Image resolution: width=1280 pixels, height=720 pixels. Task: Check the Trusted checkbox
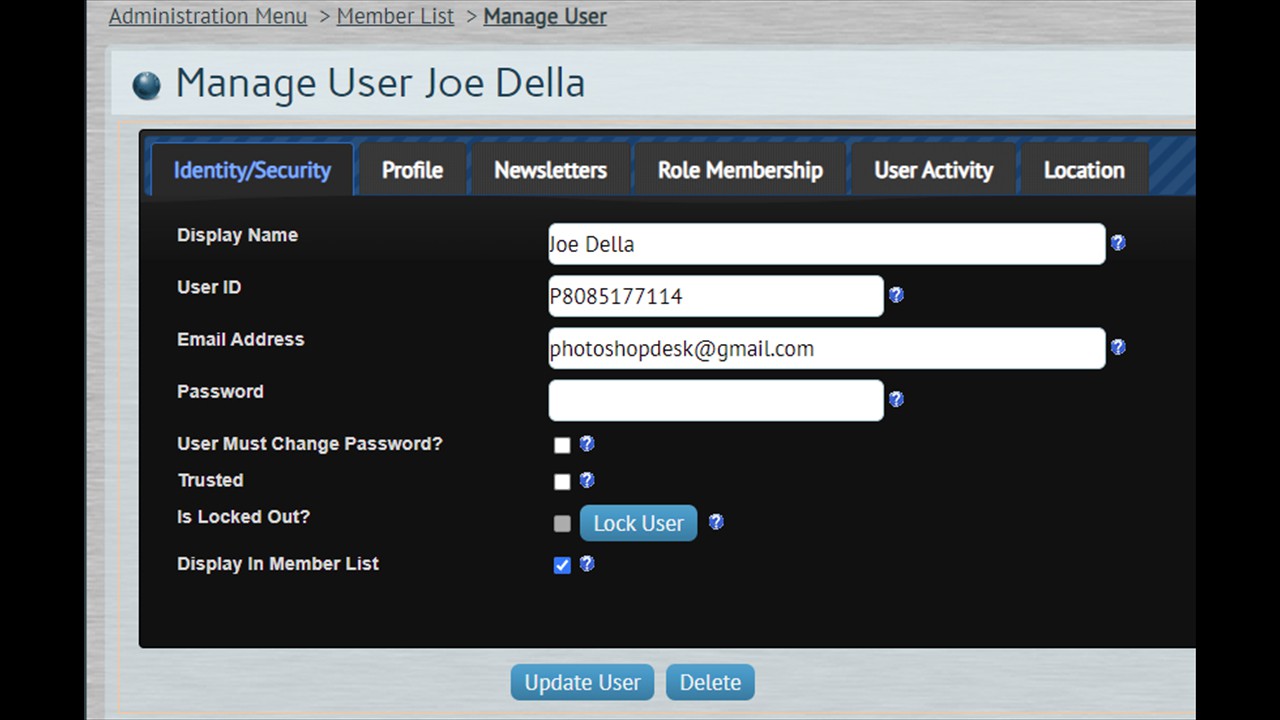click(x=562, y=482)
